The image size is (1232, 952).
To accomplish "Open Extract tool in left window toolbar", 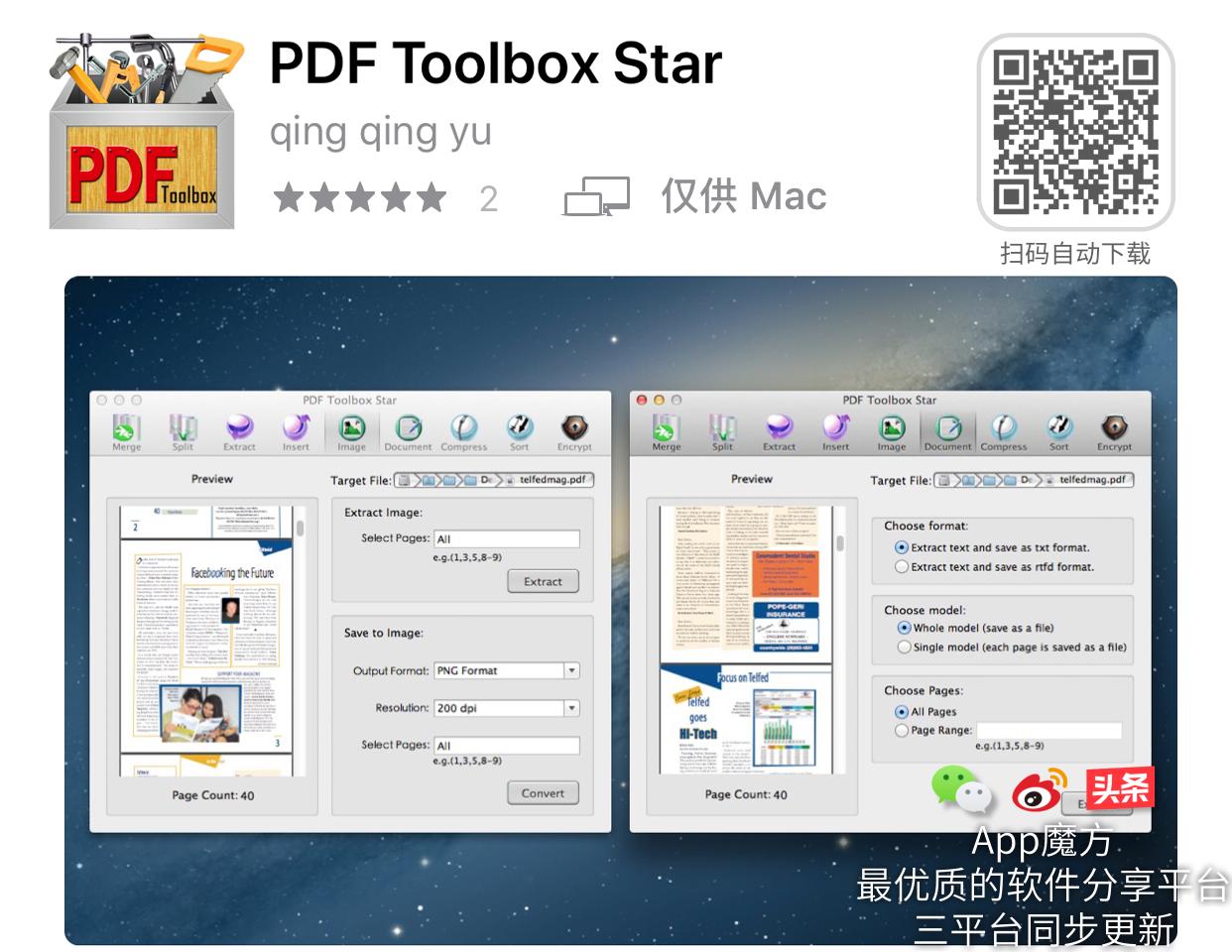I will [x=239, y=432].
